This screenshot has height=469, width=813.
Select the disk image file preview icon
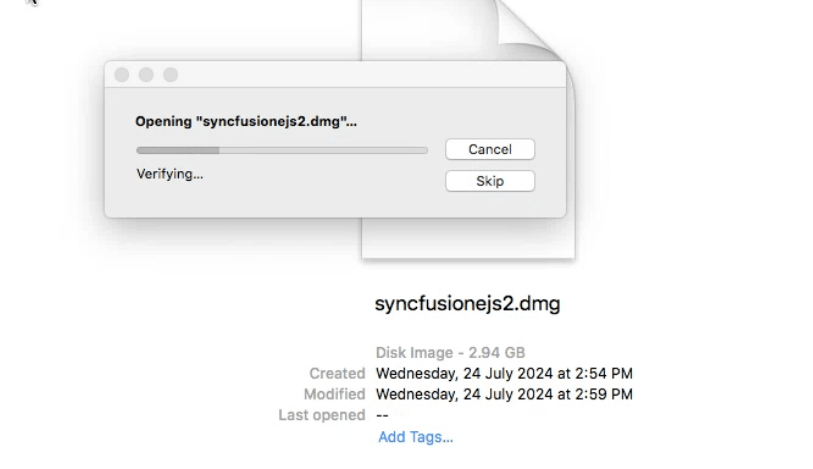pos(470,238)
